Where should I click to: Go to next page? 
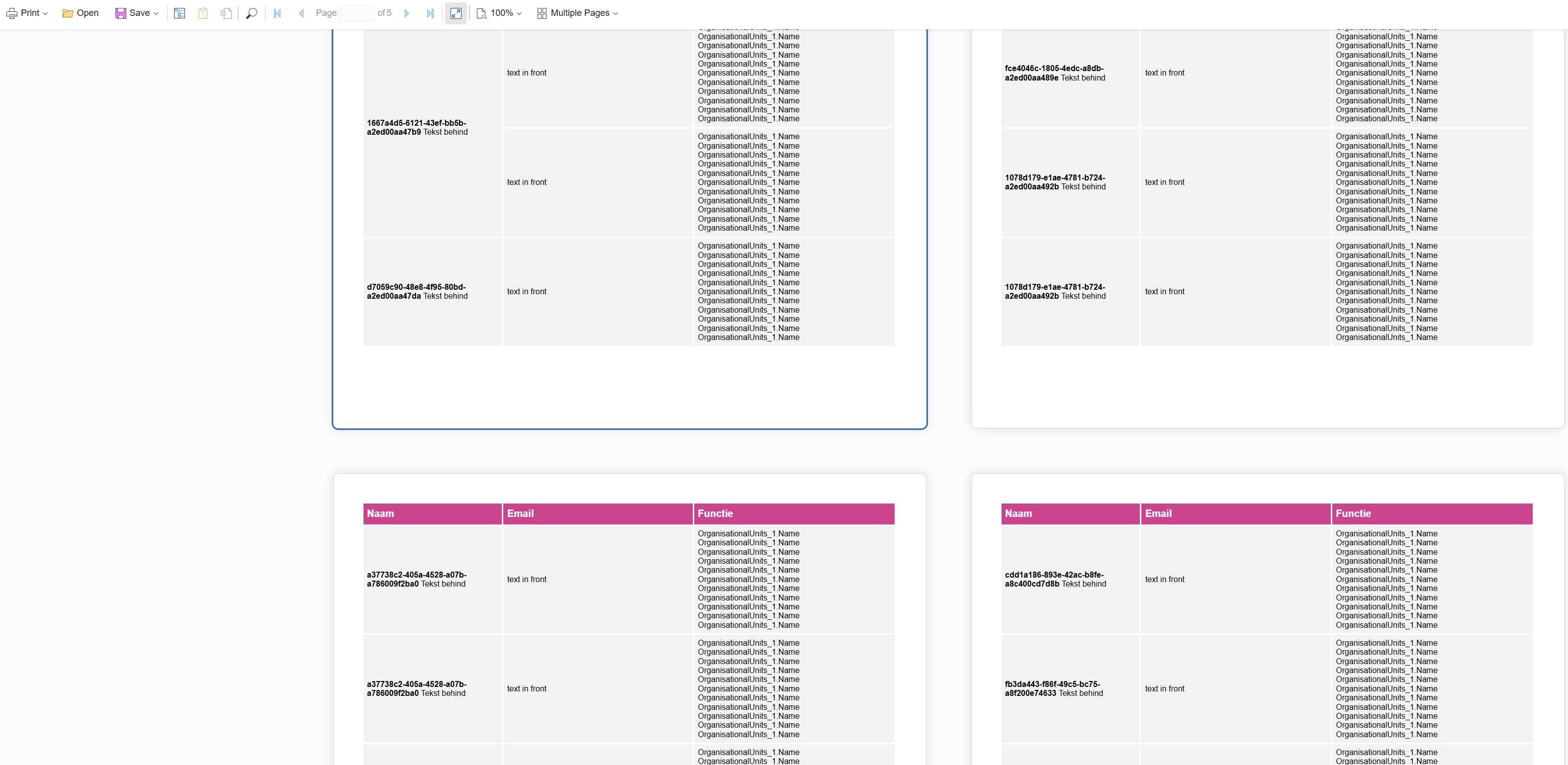point(407,13)
